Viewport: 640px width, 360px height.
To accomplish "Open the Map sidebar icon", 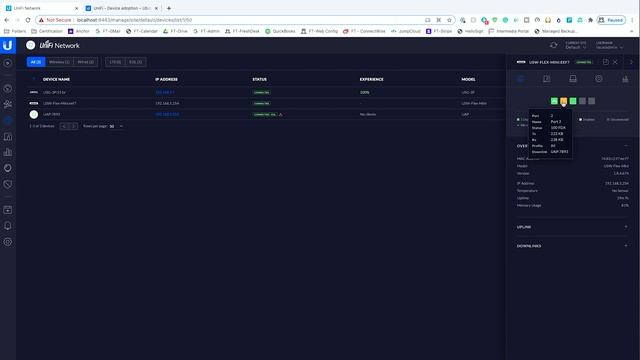I will click(x=8, y=136).
